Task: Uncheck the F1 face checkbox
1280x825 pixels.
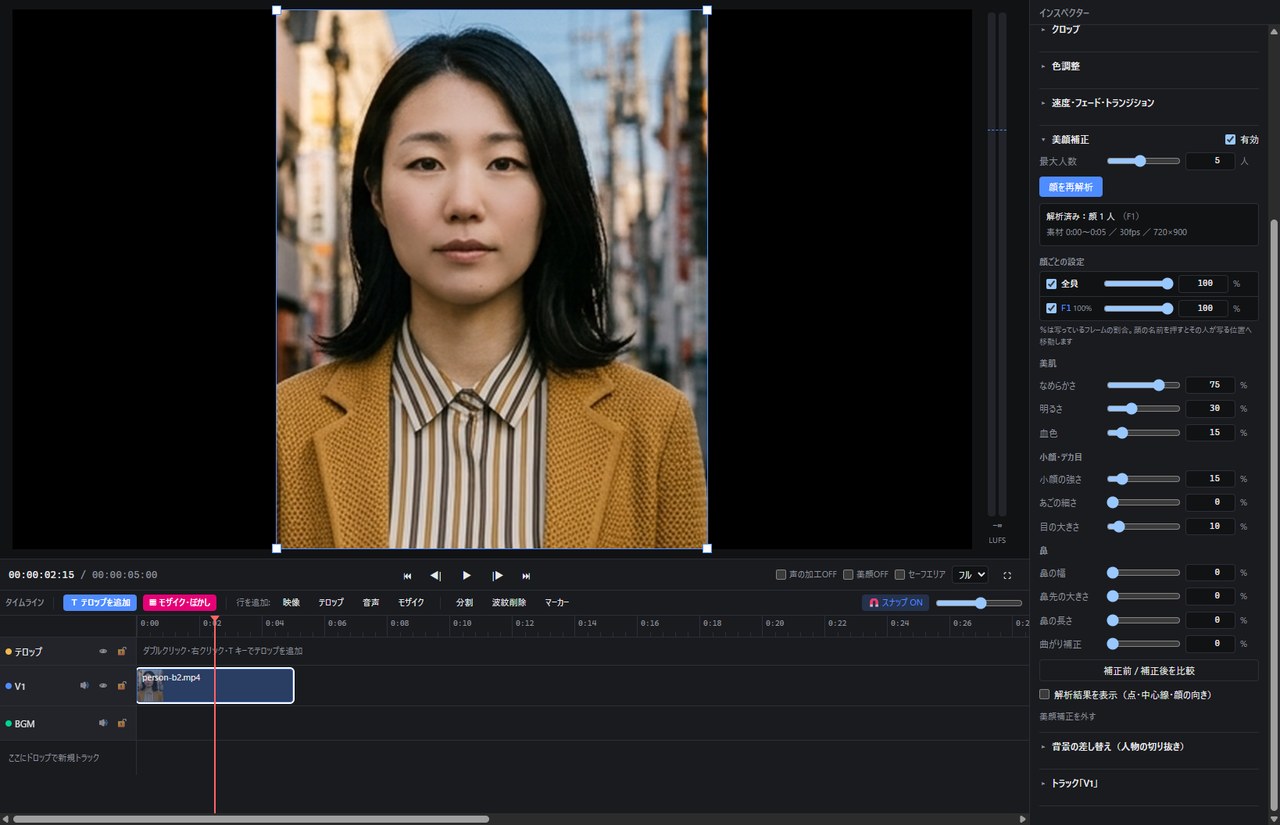Action: click(1051, 308)
